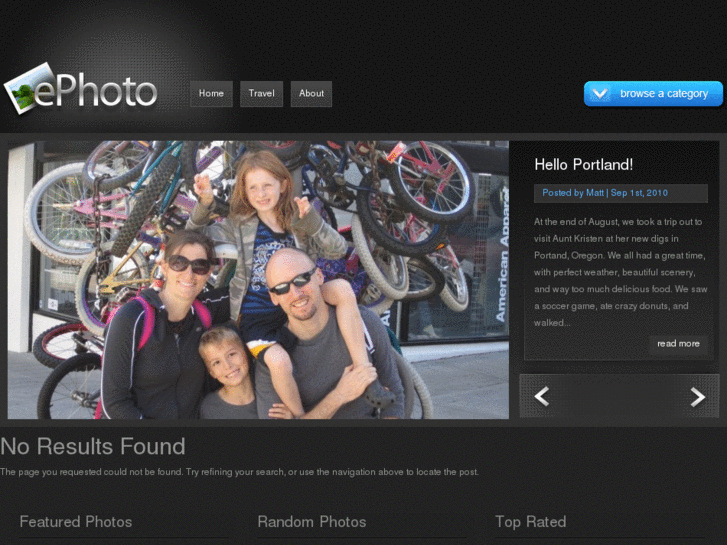Click the No Results Found heading
This screenshot has height=545, width=727.
[93, 447]
